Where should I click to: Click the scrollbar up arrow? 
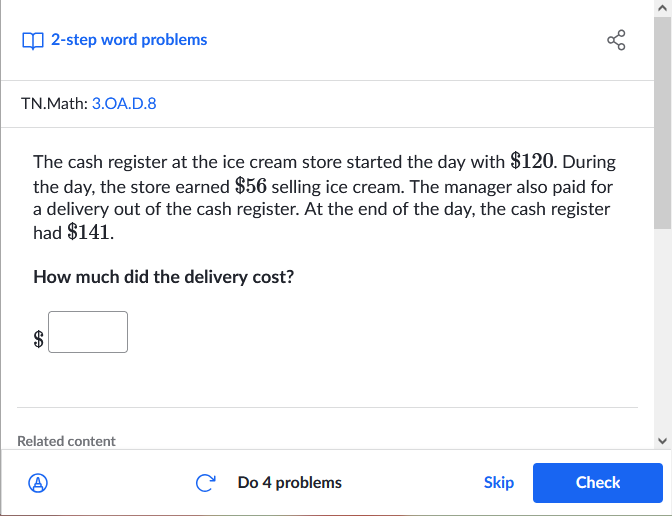point(663,8)
